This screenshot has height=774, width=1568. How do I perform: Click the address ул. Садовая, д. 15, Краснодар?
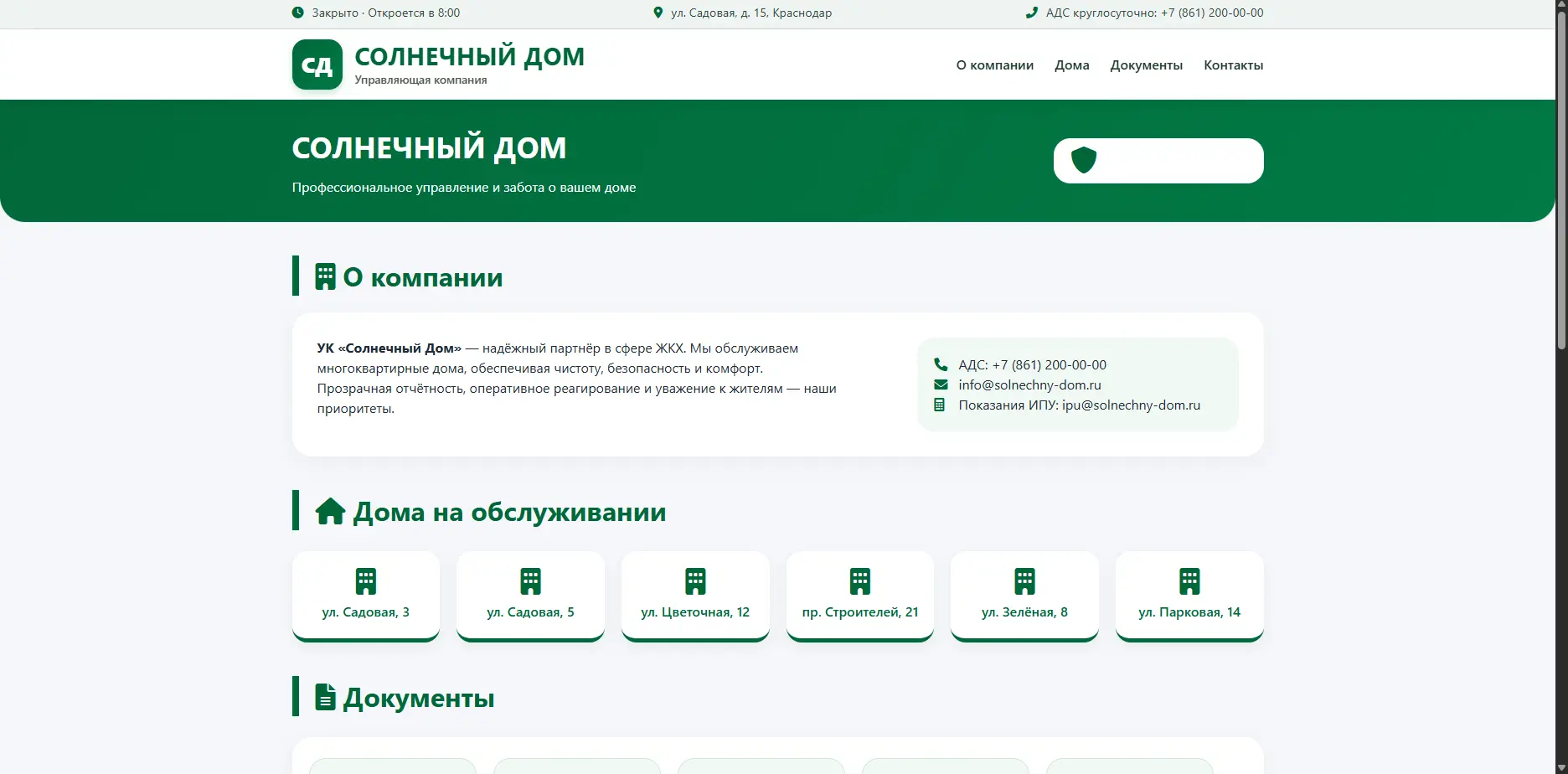pos(751,13)
